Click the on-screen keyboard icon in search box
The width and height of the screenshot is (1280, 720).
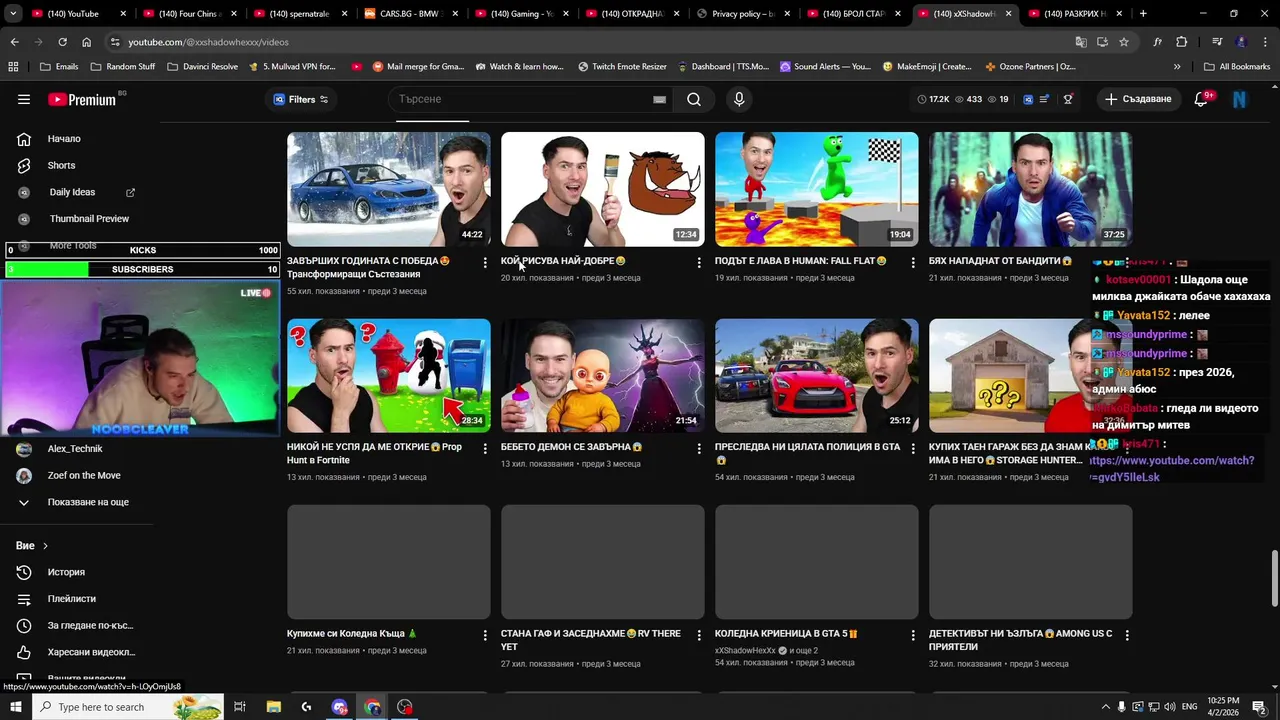pyautogui.click(x=659, y=99)
